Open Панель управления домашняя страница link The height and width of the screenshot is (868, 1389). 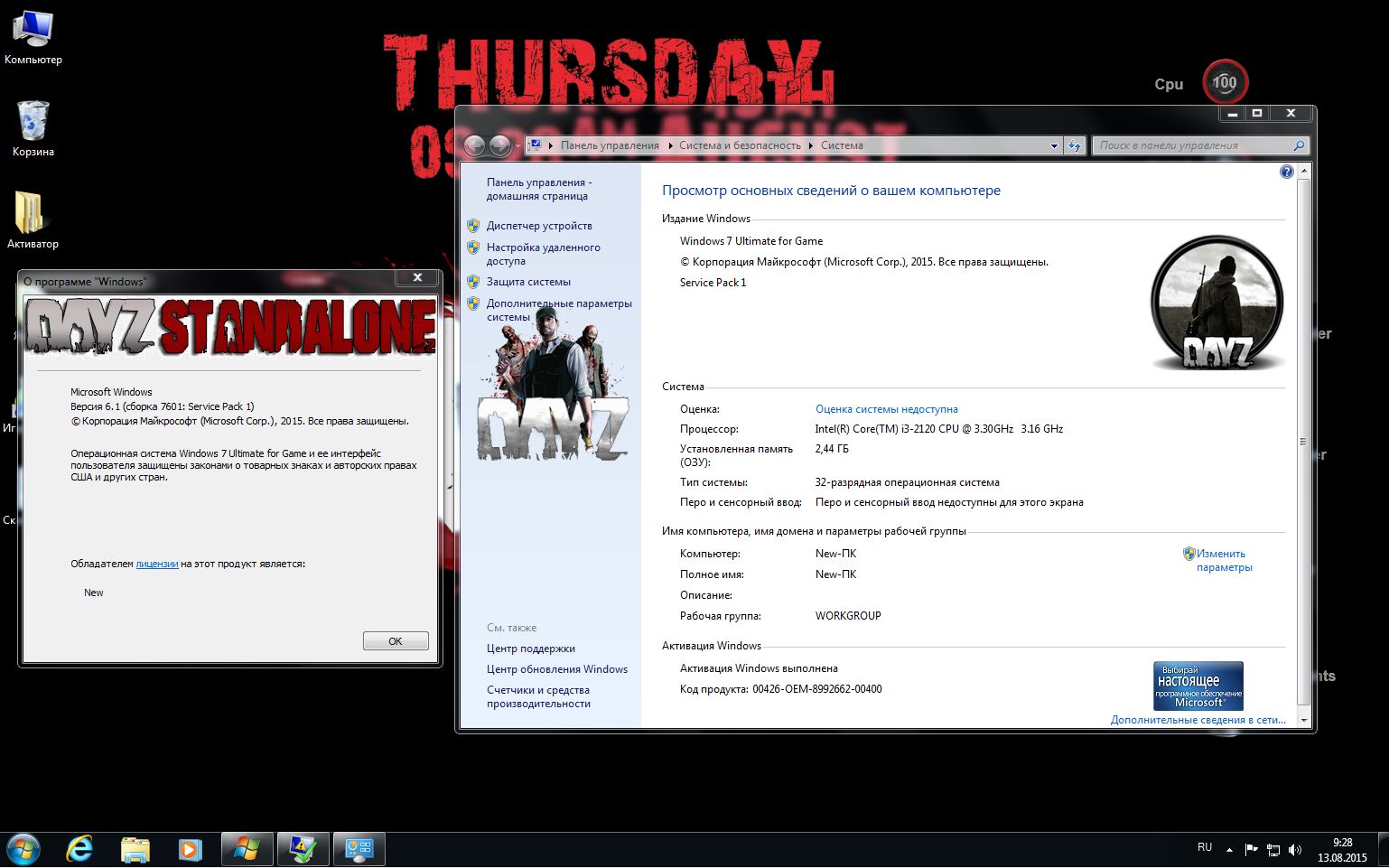pyautogui.click(x=539, y=189)
